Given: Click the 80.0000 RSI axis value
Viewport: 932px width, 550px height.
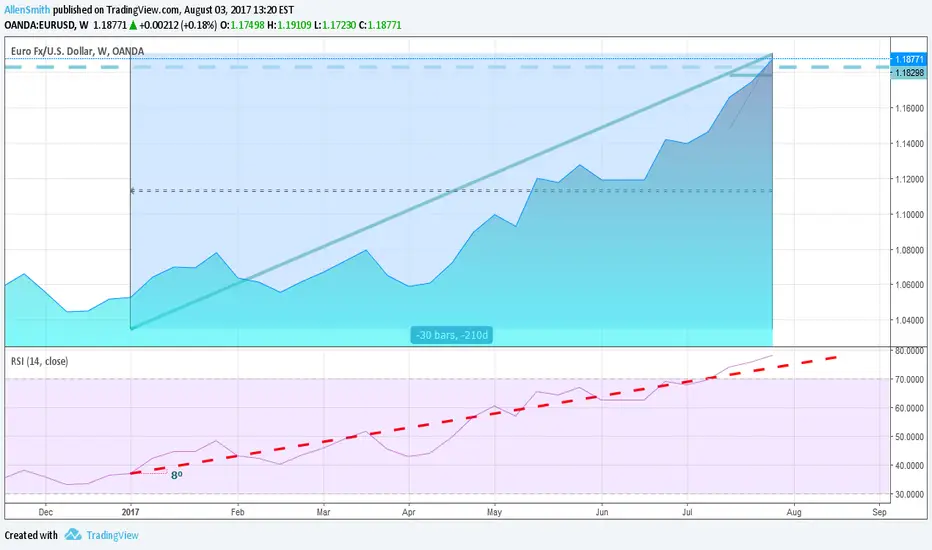Looking at the screenshot, I should [x=909, y=351].
